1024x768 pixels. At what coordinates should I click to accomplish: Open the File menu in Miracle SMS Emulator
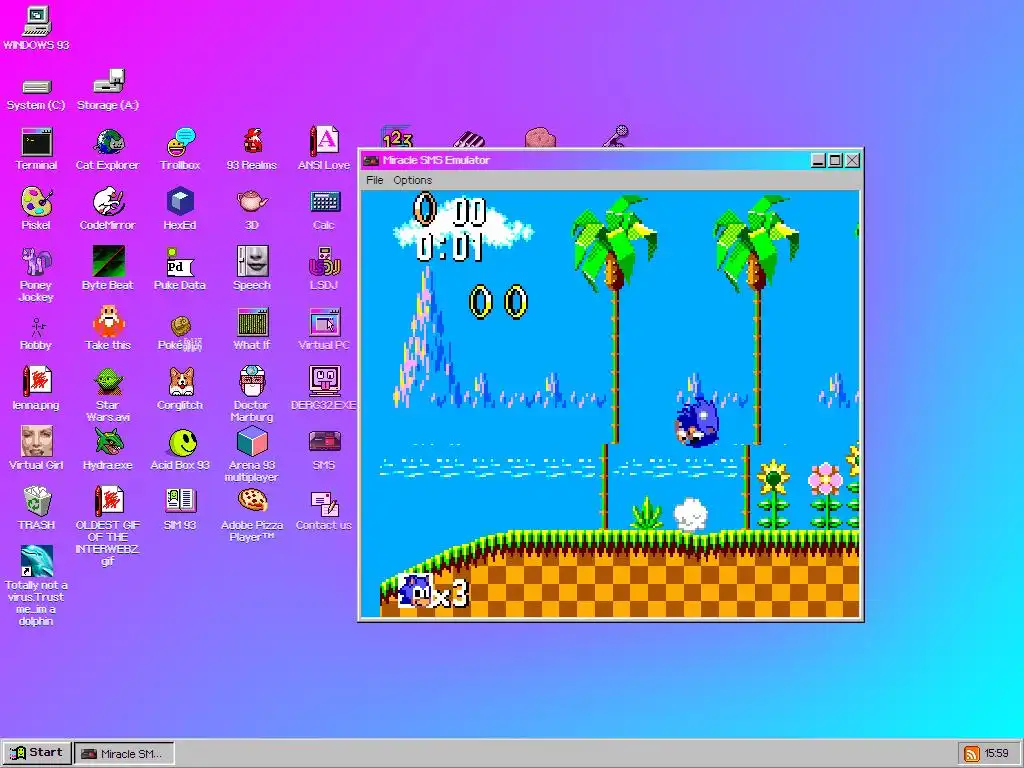374,180
